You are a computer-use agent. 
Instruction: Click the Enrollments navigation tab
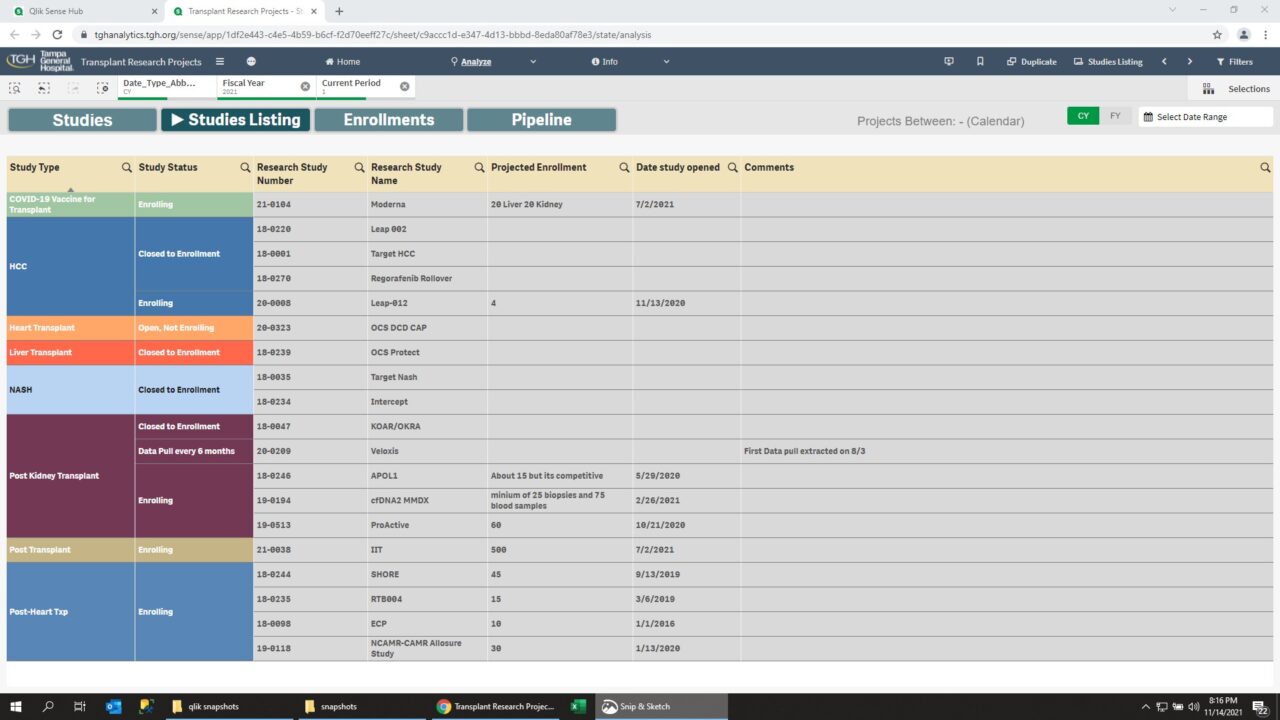point(388,119)
